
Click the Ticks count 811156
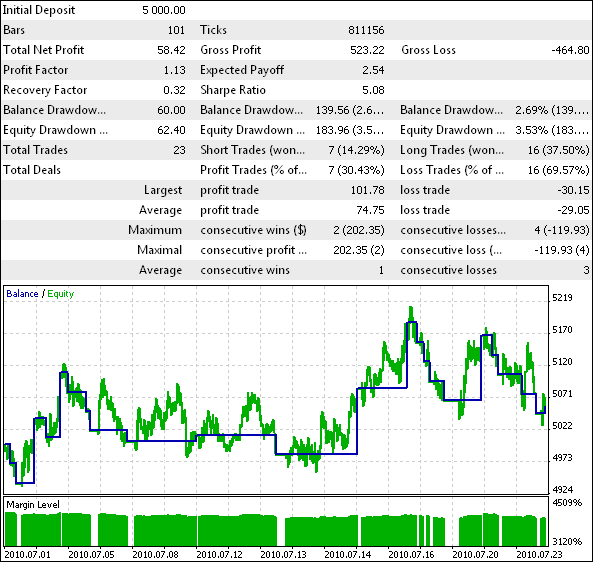pos(366,30)
